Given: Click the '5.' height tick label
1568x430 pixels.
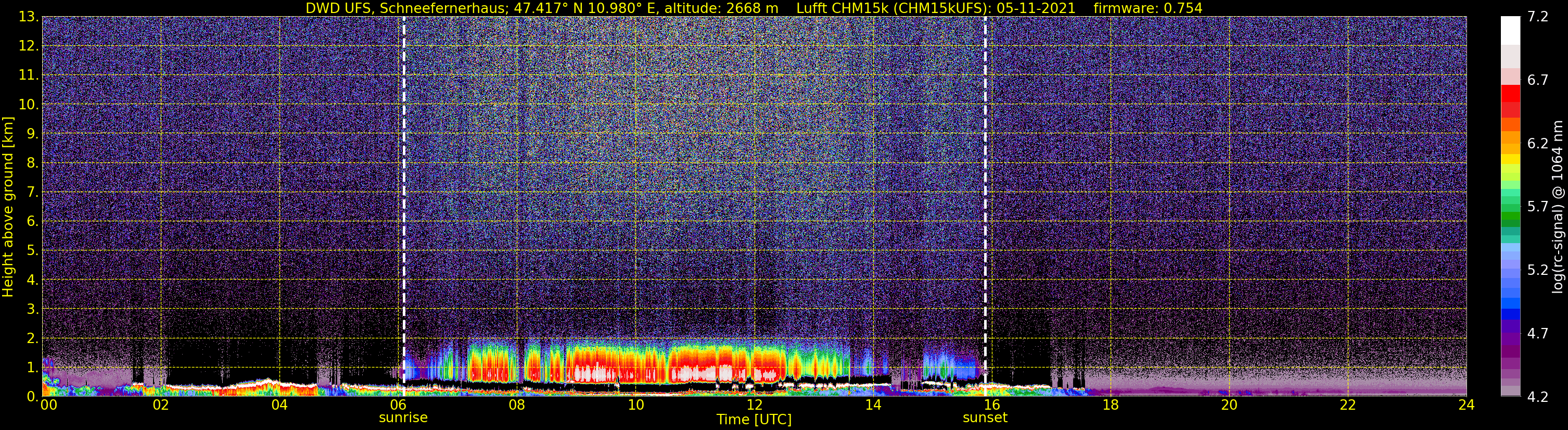Looking at the screenshot, I should pos(33,251).
